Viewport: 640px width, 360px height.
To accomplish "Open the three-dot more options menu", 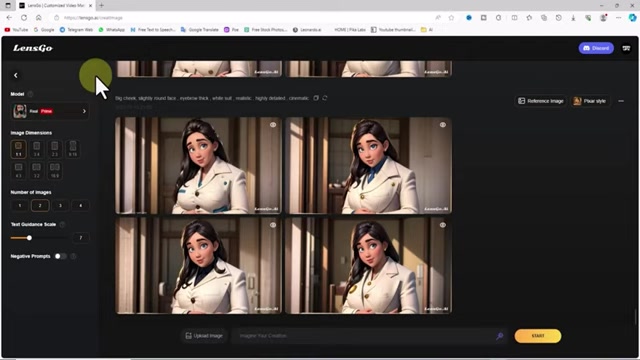I will coord(621,101).
